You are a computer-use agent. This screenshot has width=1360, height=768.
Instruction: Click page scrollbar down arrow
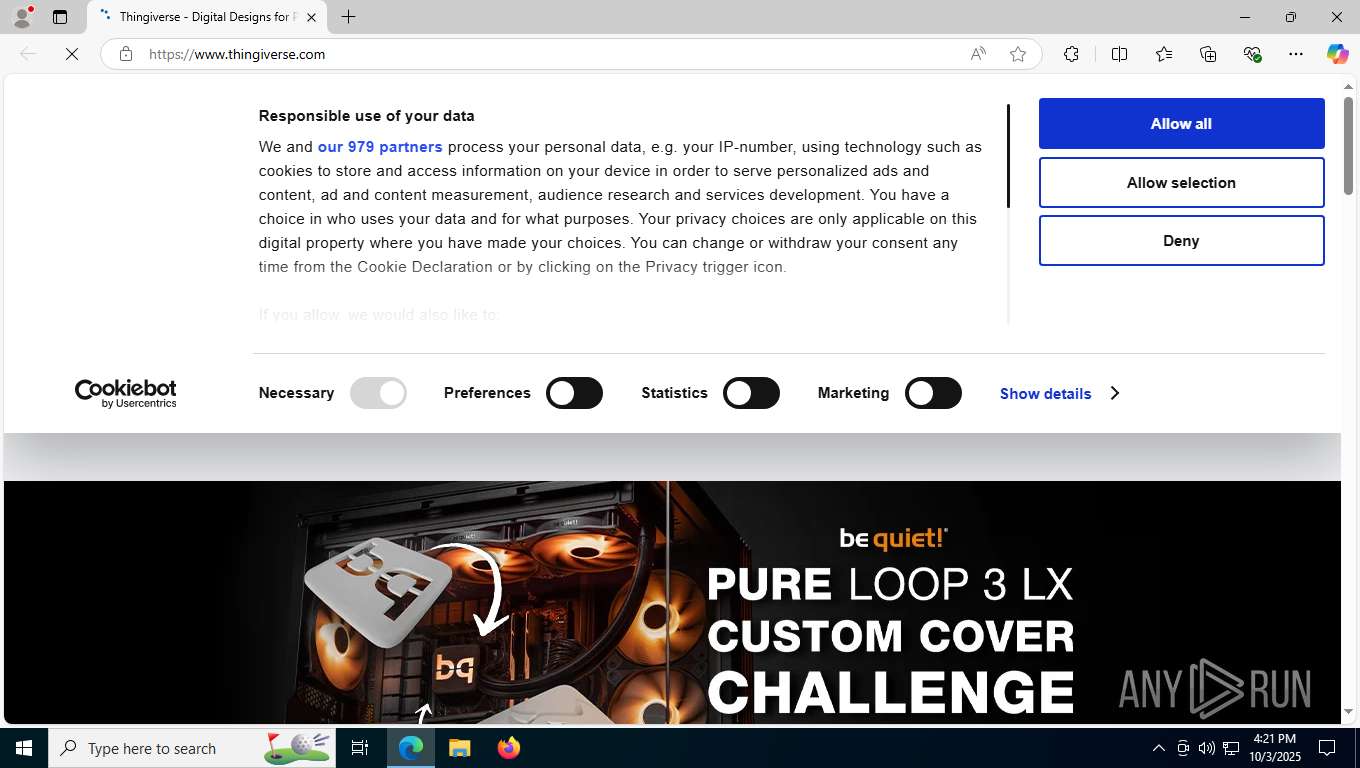pos(1348,712)
